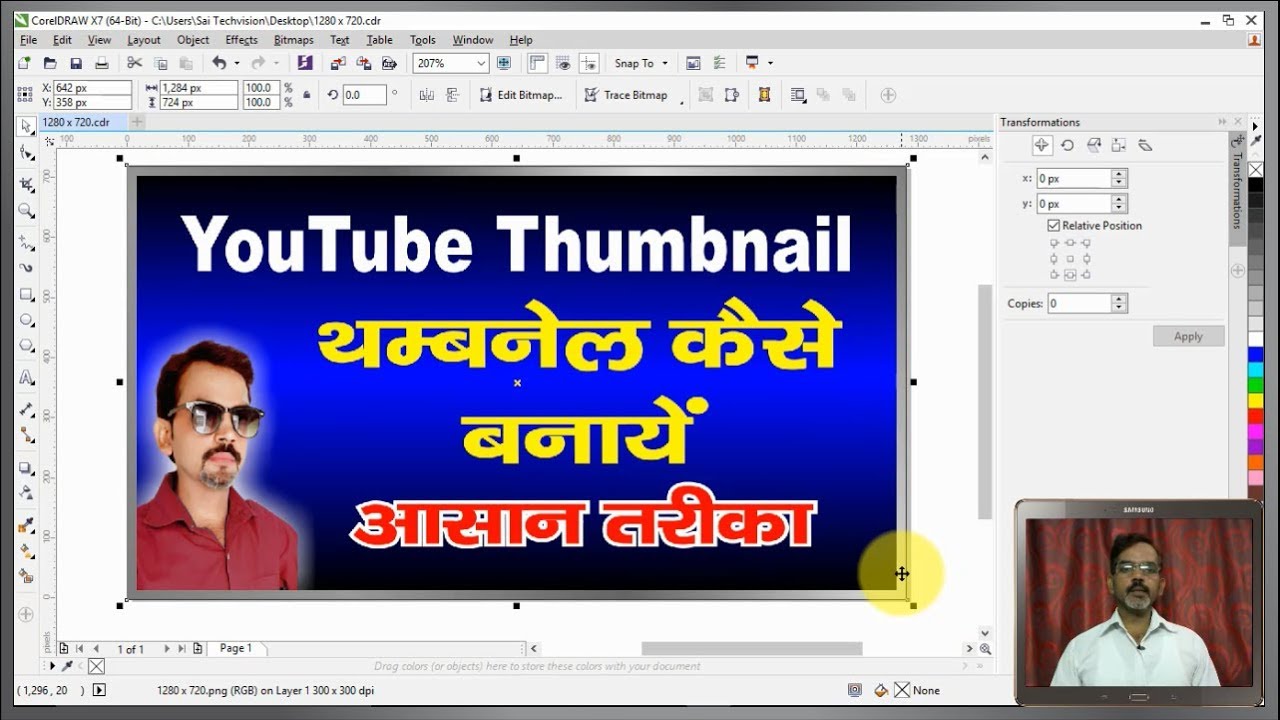Select top-left anchor point in Transformations
Viewport: 1280px width, 720px height.
click(1053, 242)
